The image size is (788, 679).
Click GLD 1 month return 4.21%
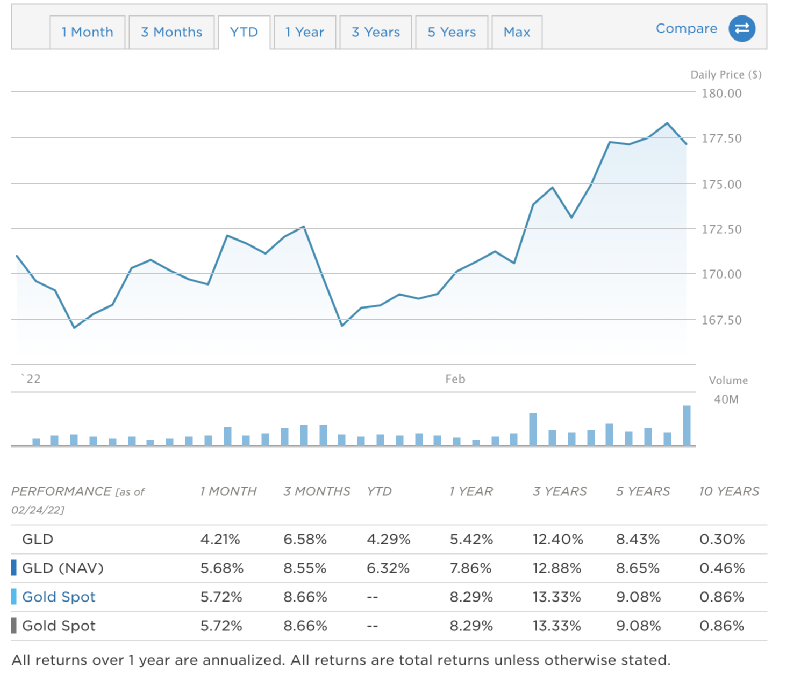(220, 539)
